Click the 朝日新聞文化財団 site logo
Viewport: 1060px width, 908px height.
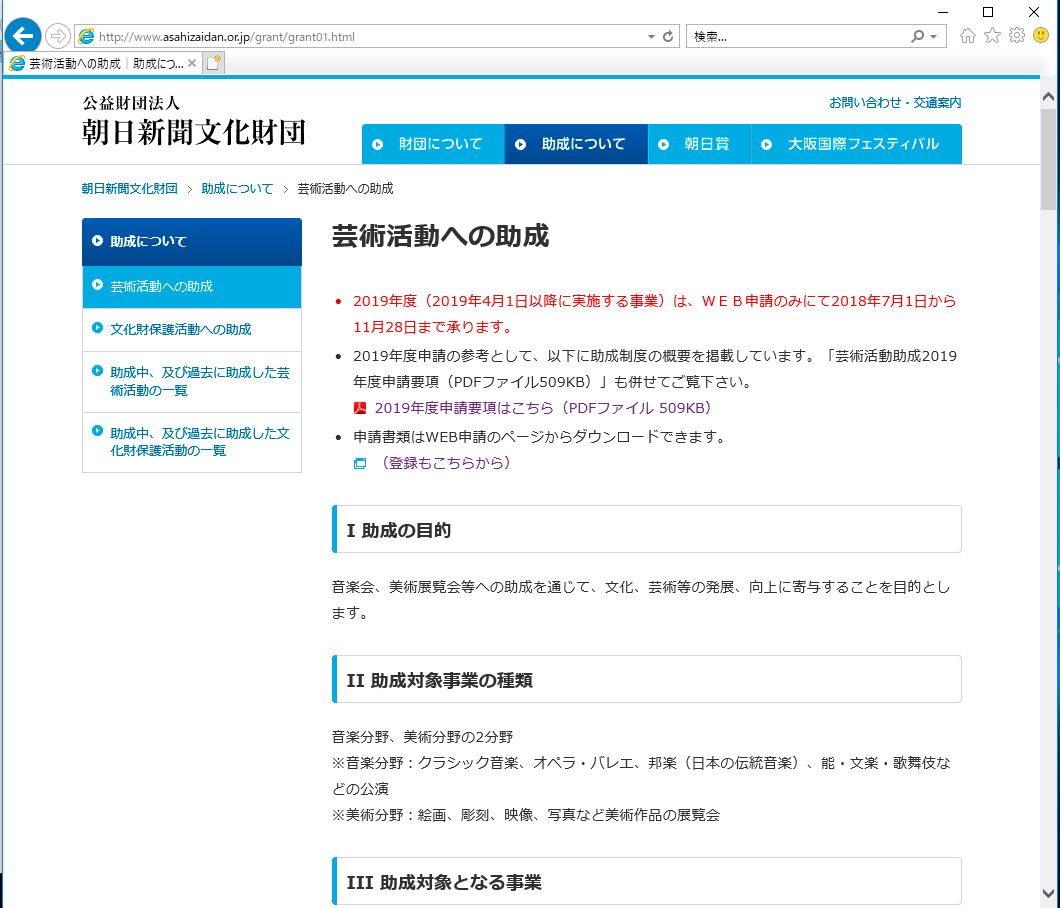(195, 122)
